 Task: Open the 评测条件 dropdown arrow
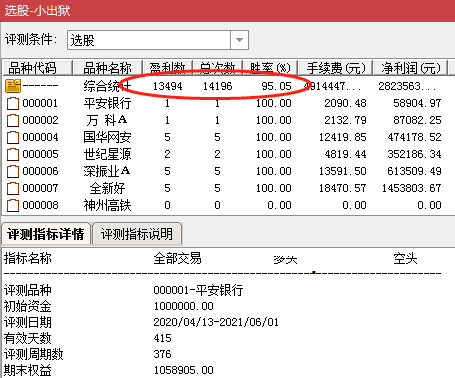239,40
